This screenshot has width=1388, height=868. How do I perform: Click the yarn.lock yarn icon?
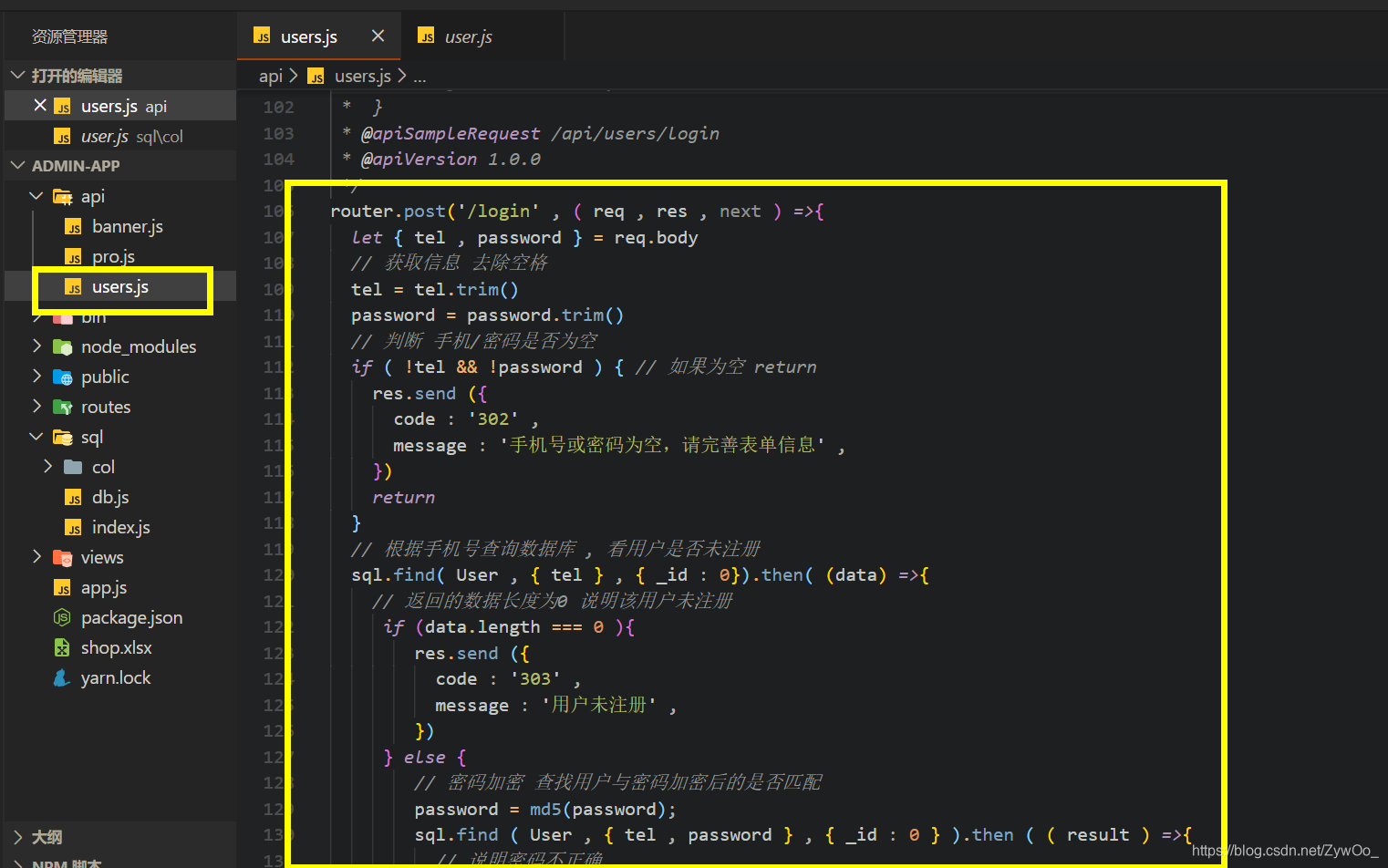click(x=62, y=678)
